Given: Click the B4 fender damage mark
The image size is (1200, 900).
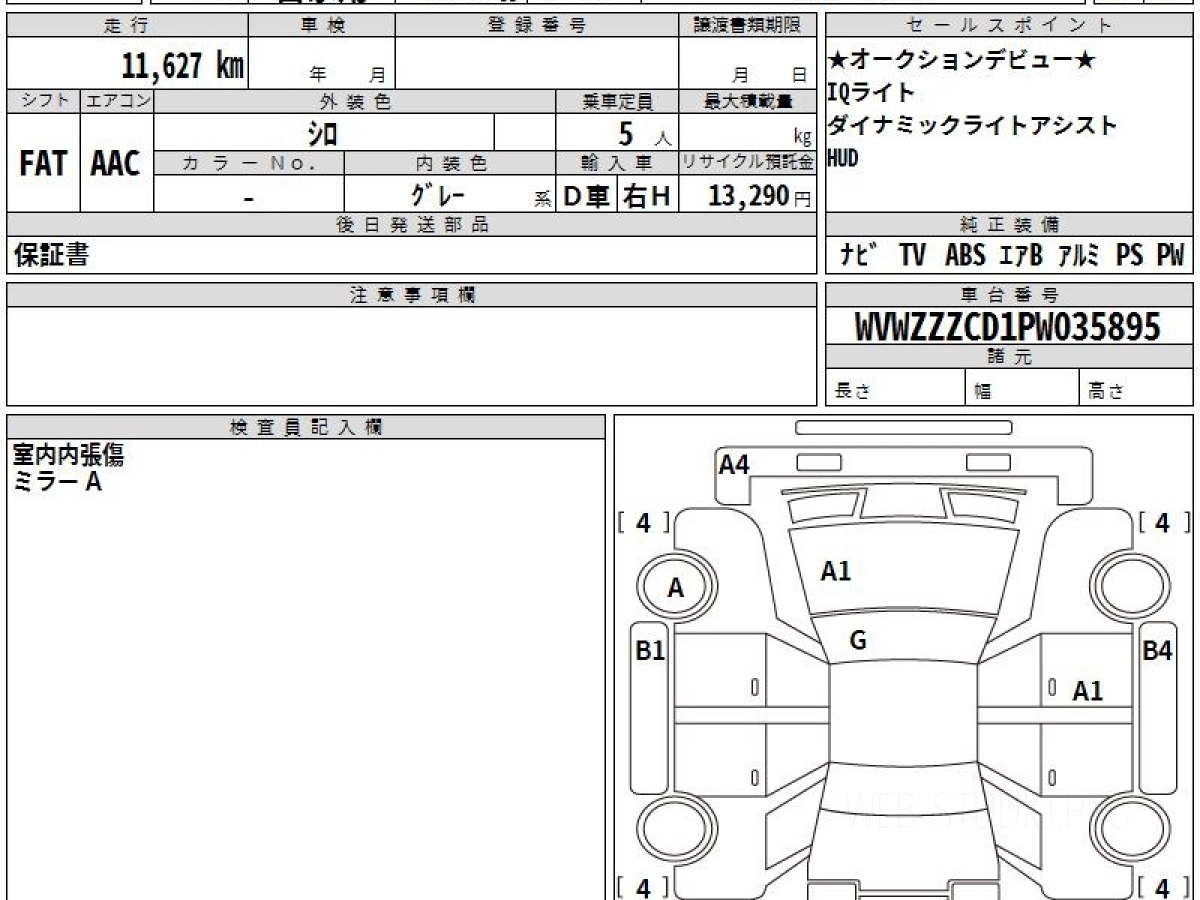Looking at the screenshot, I should (x=1157, y=651).
